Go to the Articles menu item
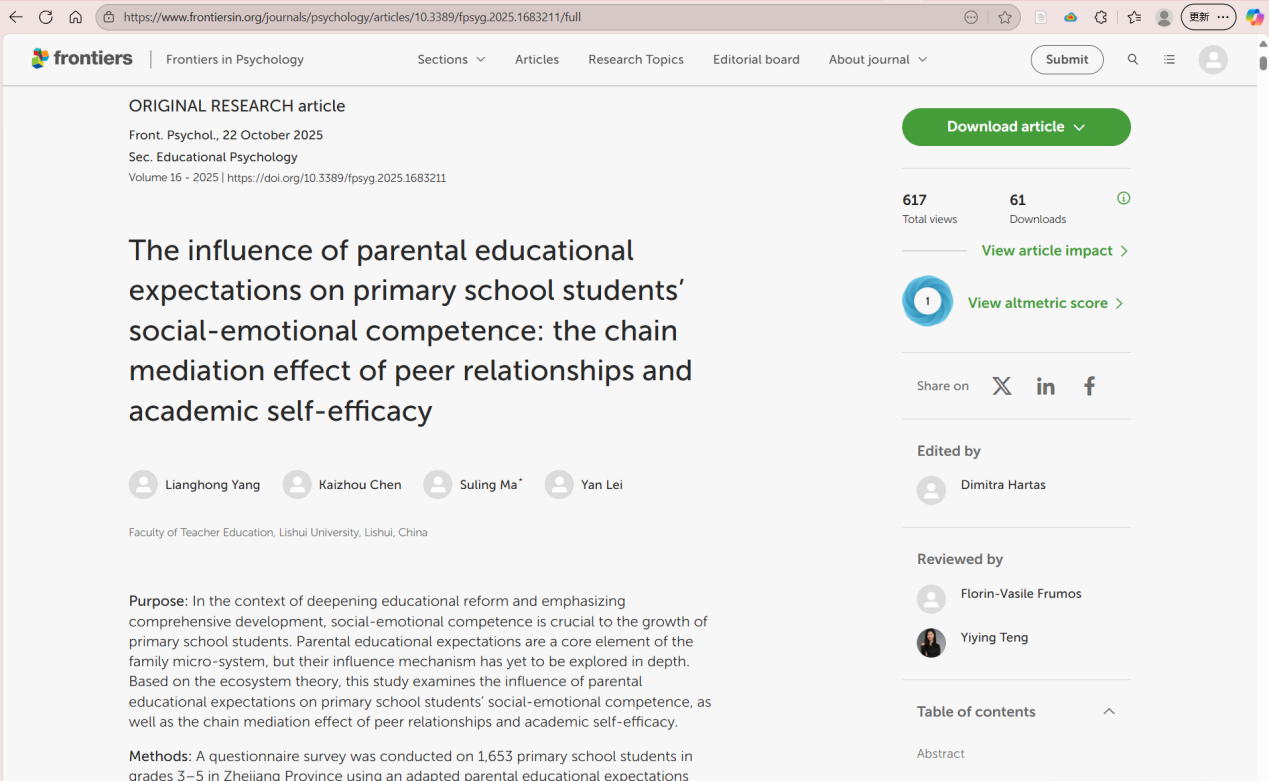The width and height of the screenshot is (1269, 781). tap(537, 60)
